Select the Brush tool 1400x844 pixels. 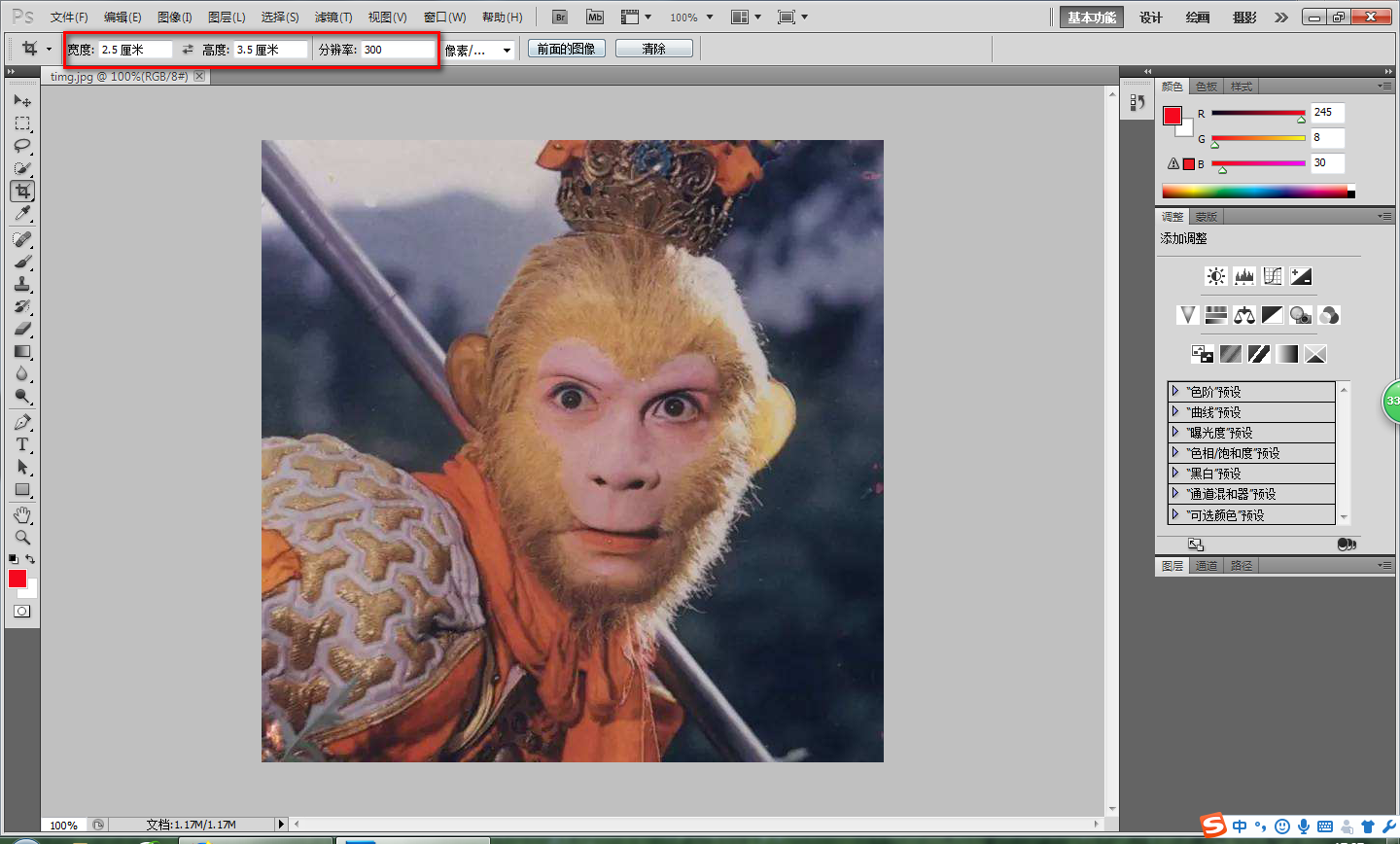[22, 262]
